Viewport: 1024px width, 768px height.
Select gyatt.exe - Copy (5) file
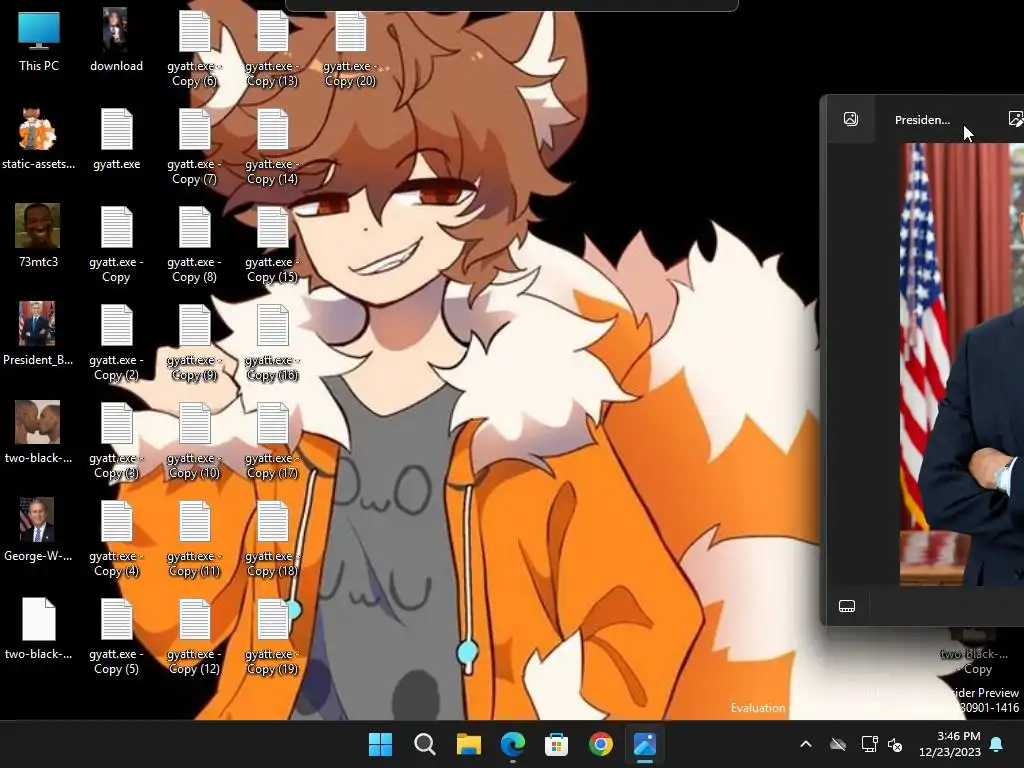coord(116,637)
